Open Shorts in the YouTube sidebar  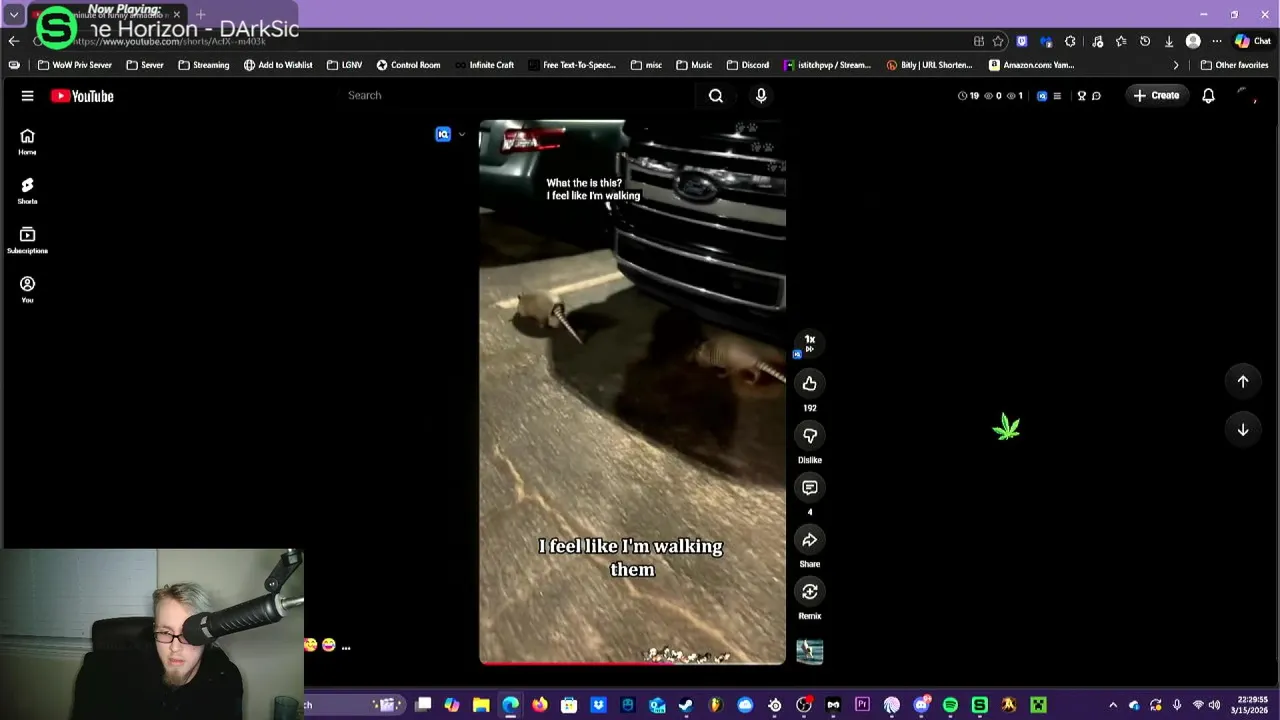pyautogui.click(x=27, y=191)
